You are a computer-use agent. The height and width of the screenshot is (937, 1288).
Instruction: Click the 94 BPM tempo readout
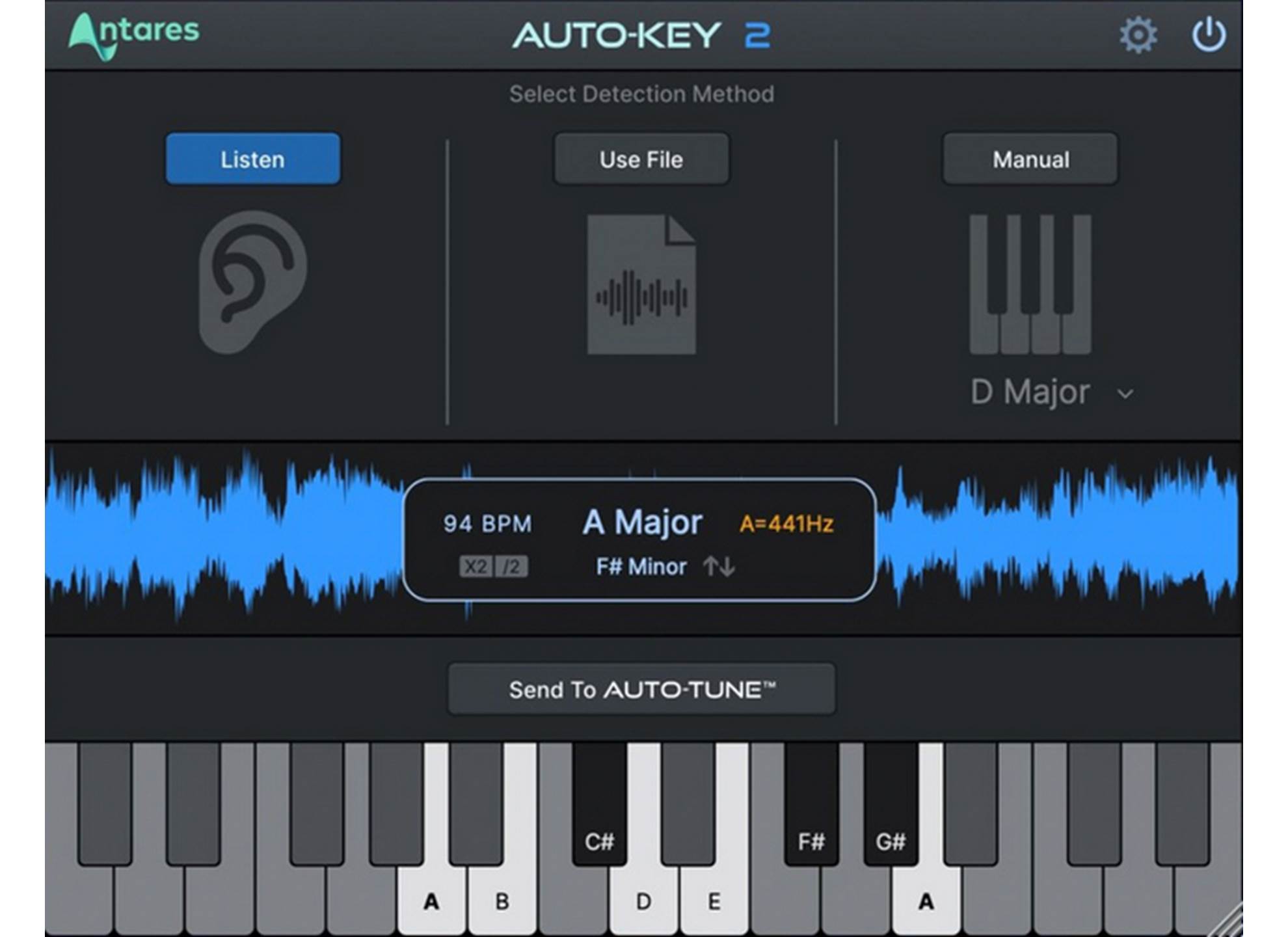[488, 524]
